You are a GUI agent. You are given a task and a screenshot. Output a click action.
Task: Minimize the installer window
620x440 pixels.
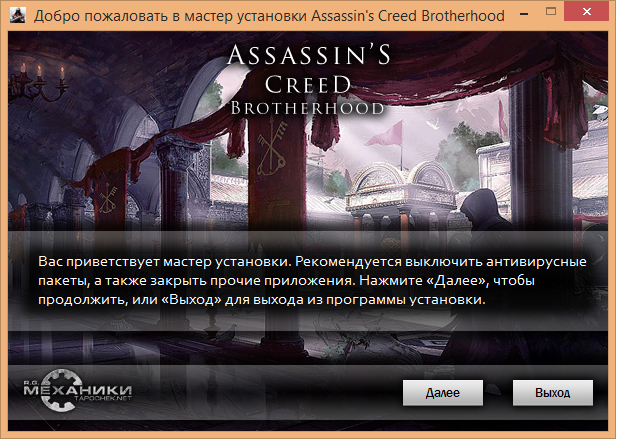click(524, 14)
